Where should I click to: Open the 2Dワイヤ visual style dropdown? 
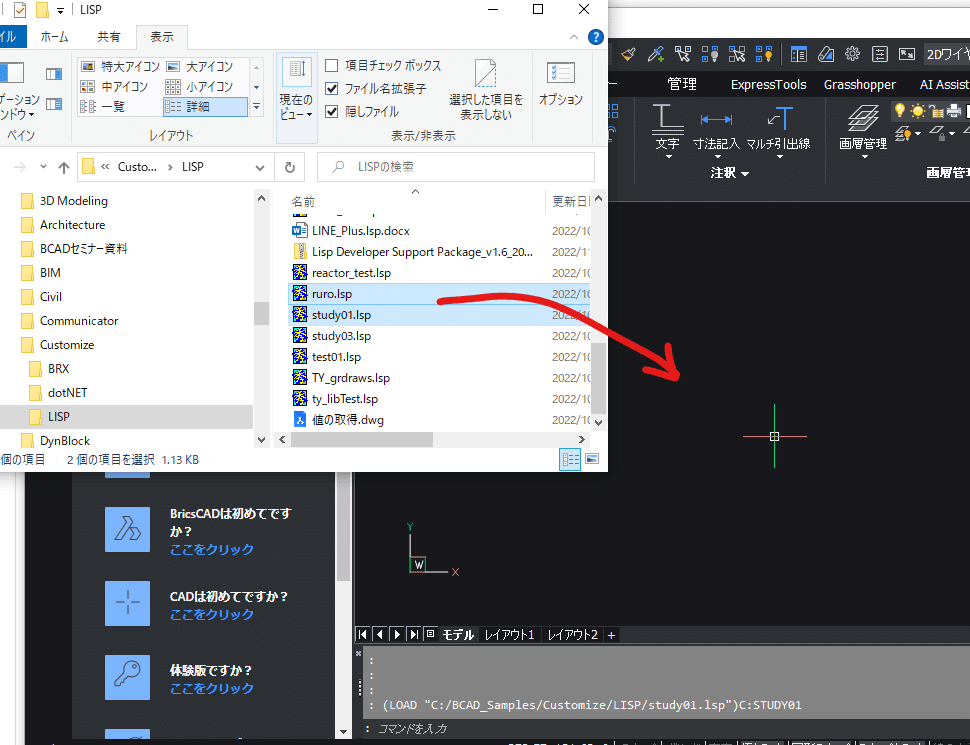(x=946, y=54)
